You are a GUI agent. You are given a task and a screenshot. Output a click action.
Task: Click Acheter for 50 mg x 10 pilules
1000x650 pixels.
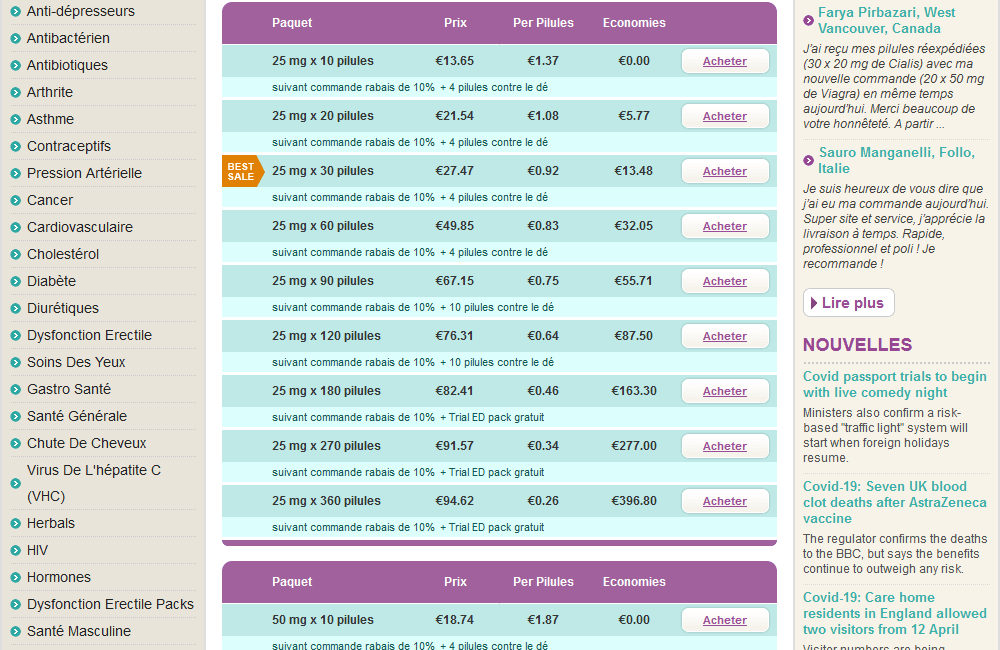[725, 620]
